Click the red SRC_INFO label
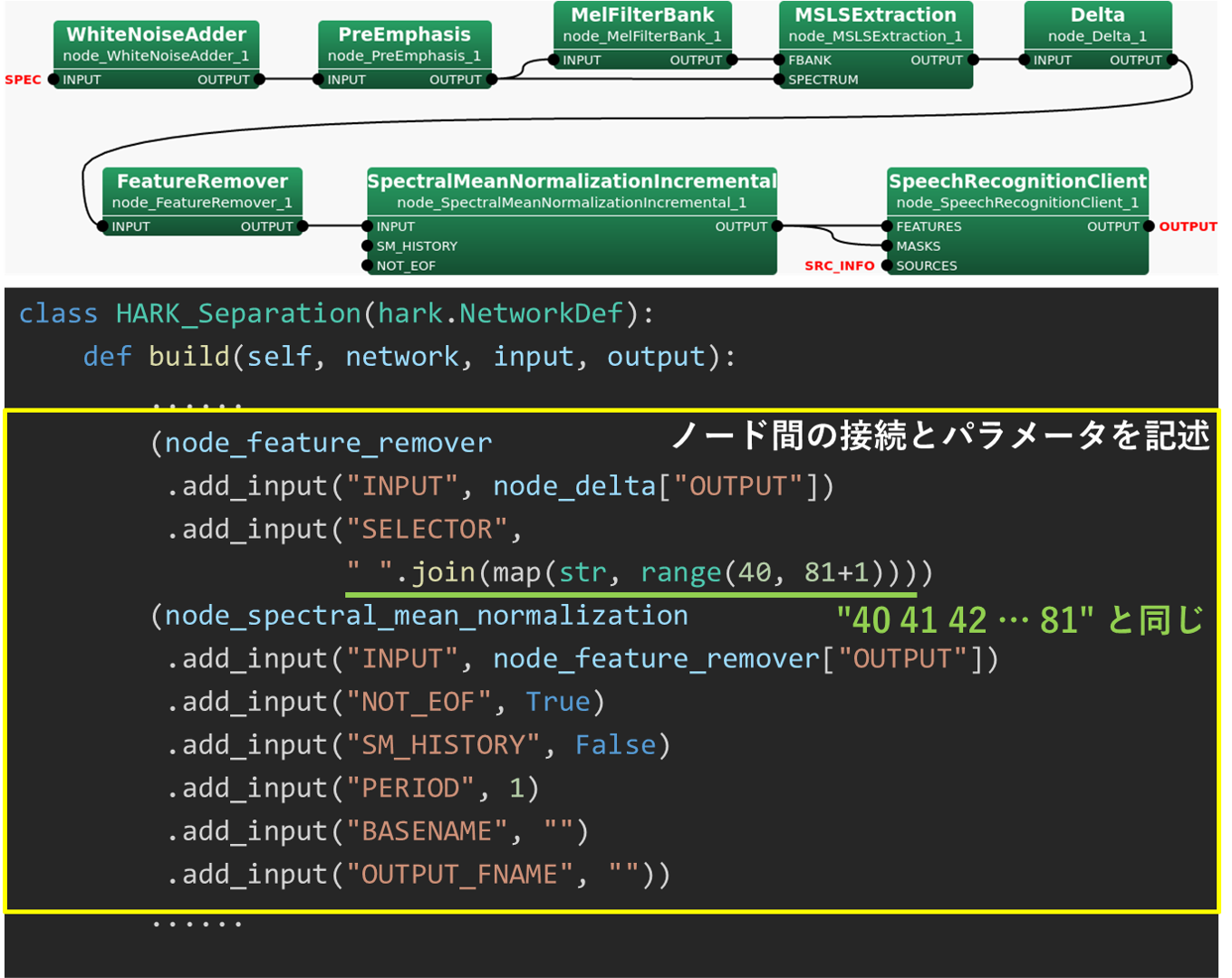 839,266
